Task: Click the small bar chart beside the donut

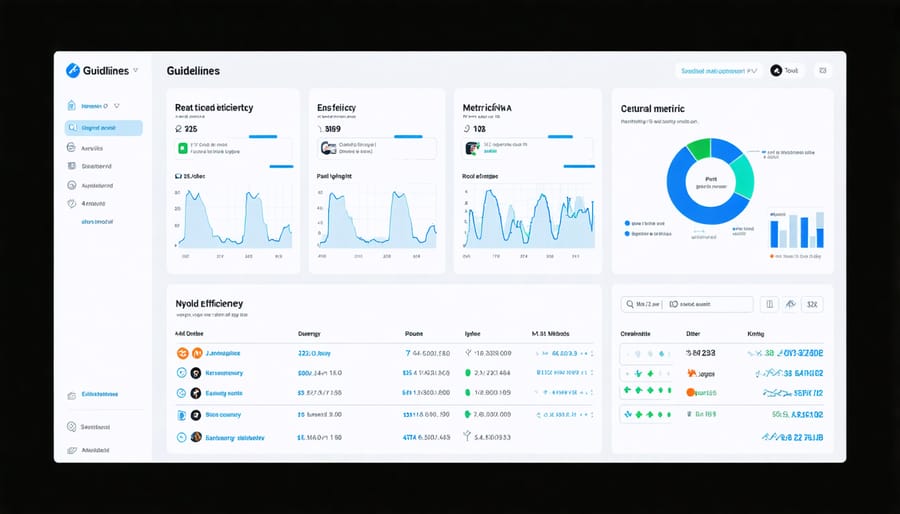Action: 797,229
